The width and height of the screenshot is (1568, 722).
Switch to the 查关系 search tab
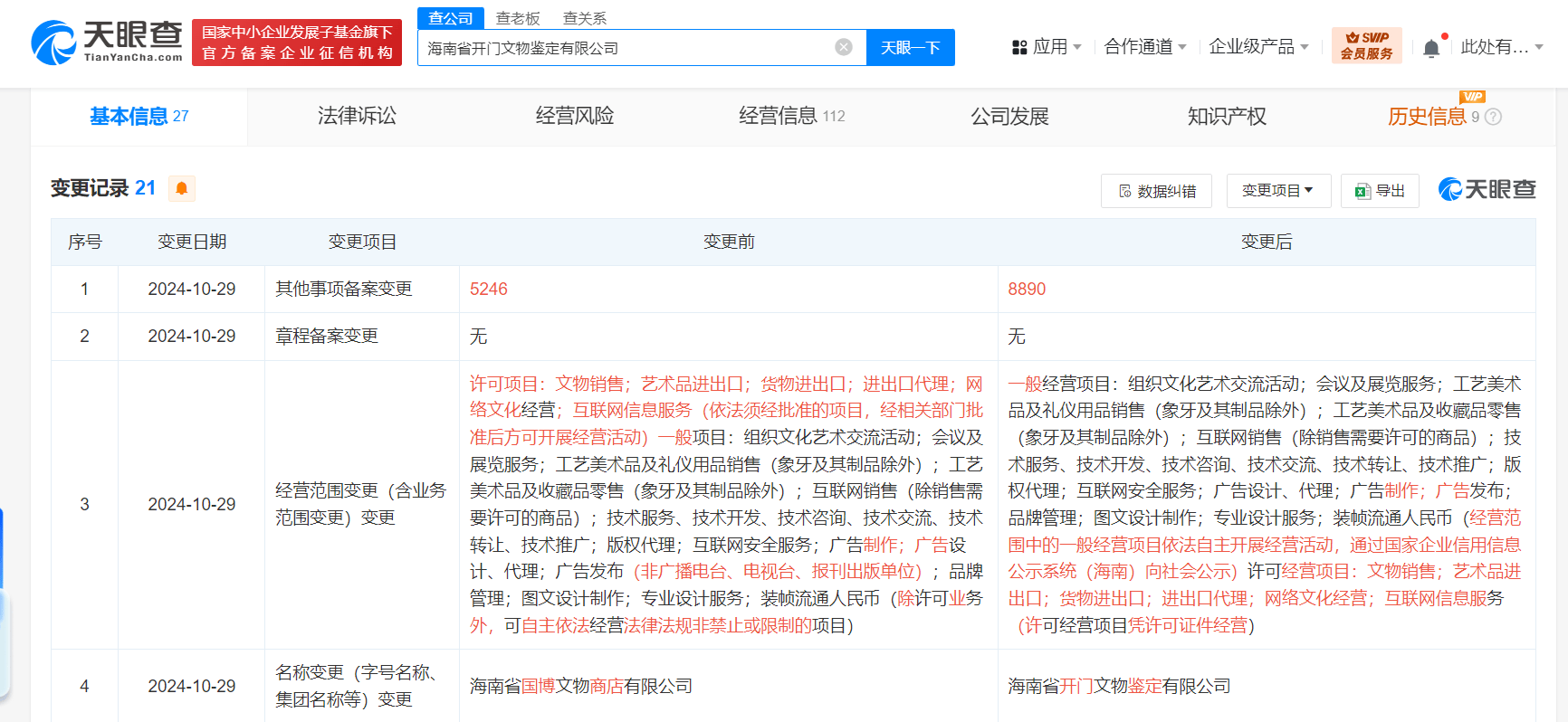click(585, 18)
